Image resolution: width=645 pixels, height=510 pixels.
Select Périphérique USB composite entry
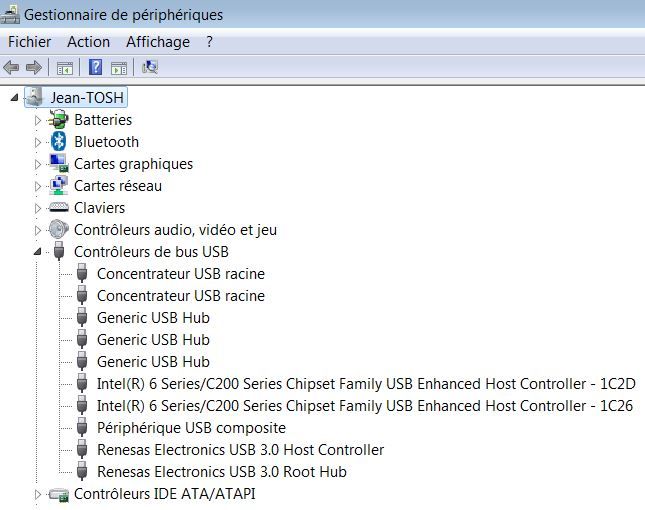[191, 428]
